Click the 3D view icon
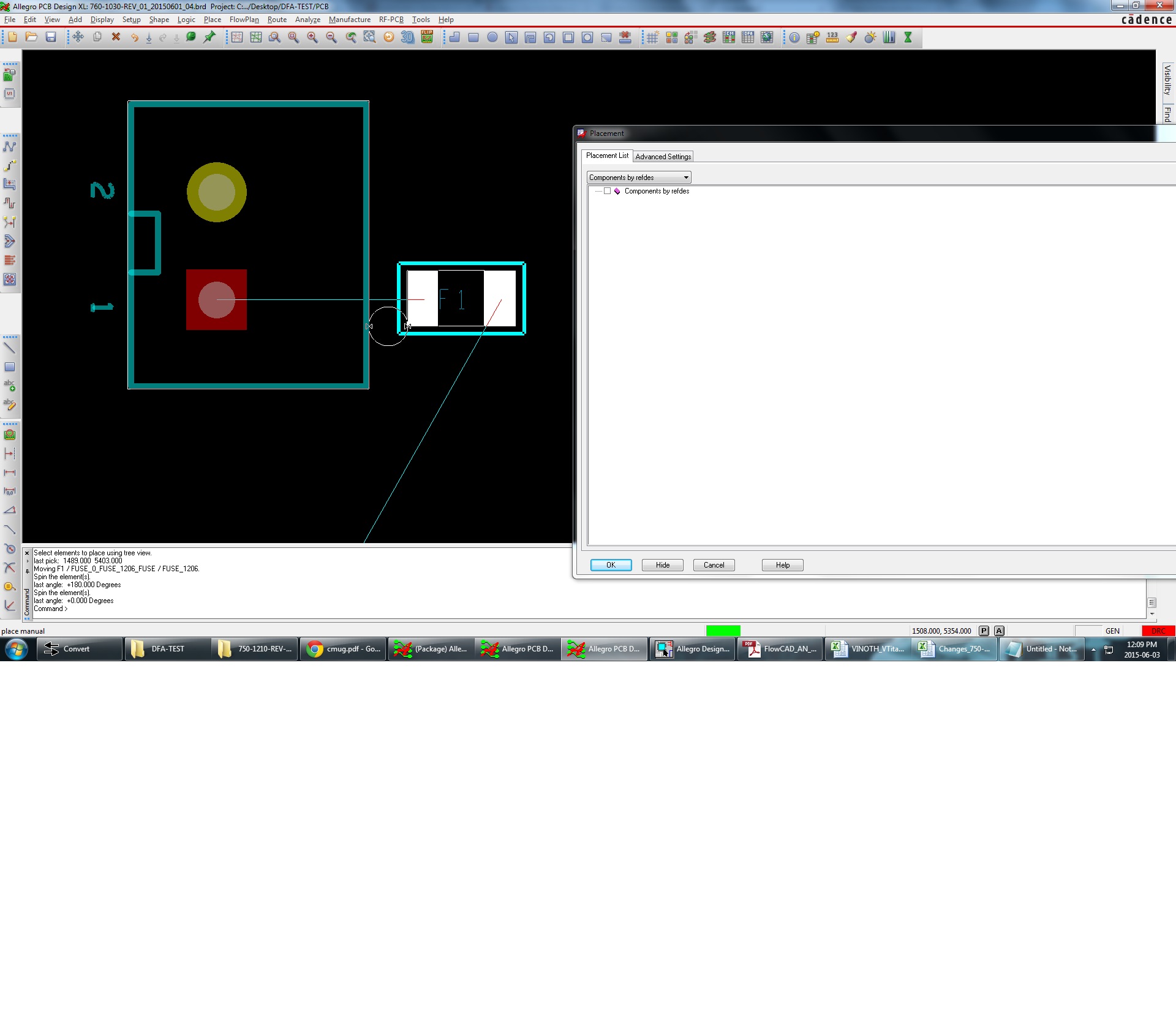The width and height of the screenshot is (1176, 1020). tap(407, 37)
